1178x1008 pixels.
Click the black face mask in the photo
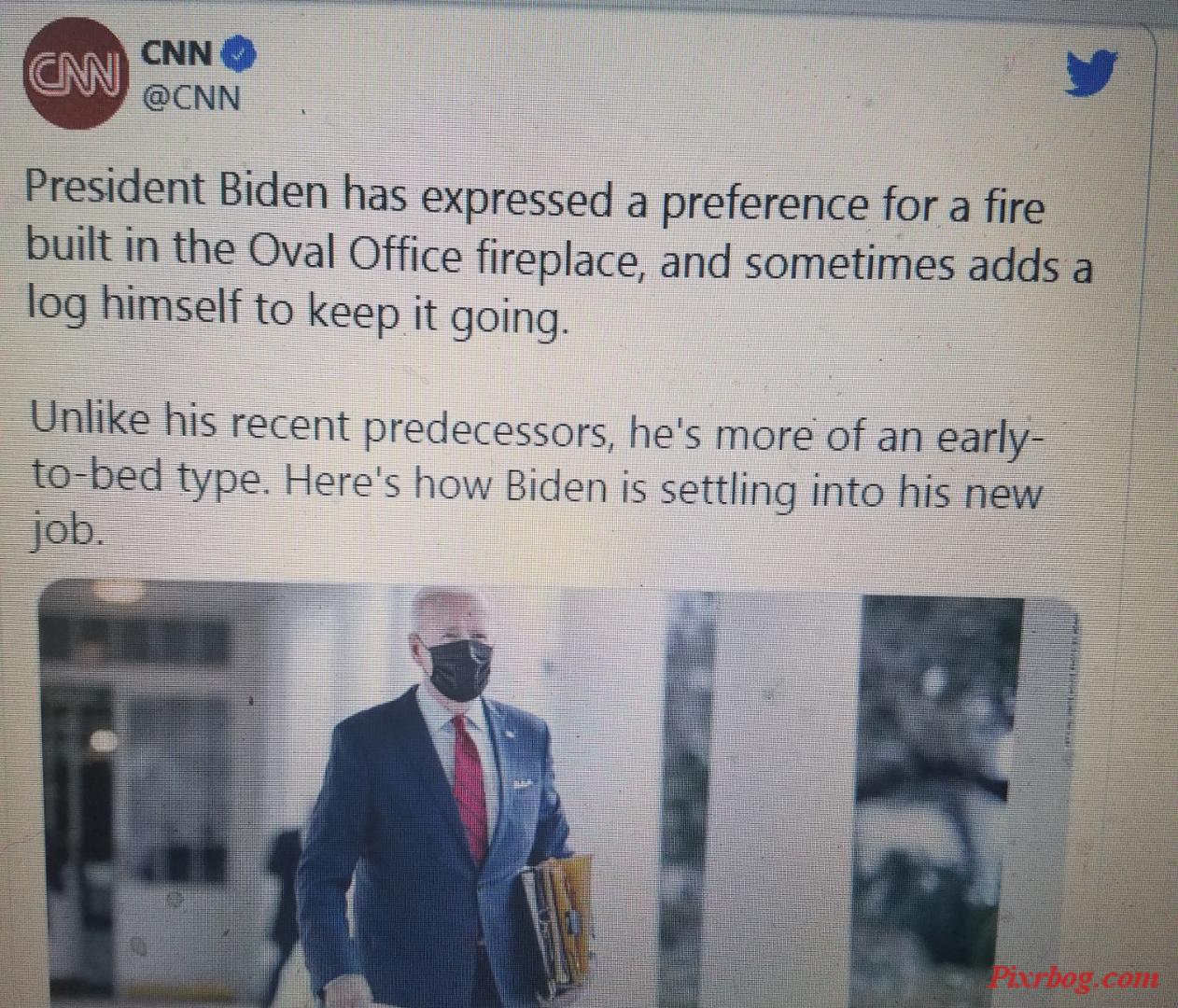(x=459, y=665)
